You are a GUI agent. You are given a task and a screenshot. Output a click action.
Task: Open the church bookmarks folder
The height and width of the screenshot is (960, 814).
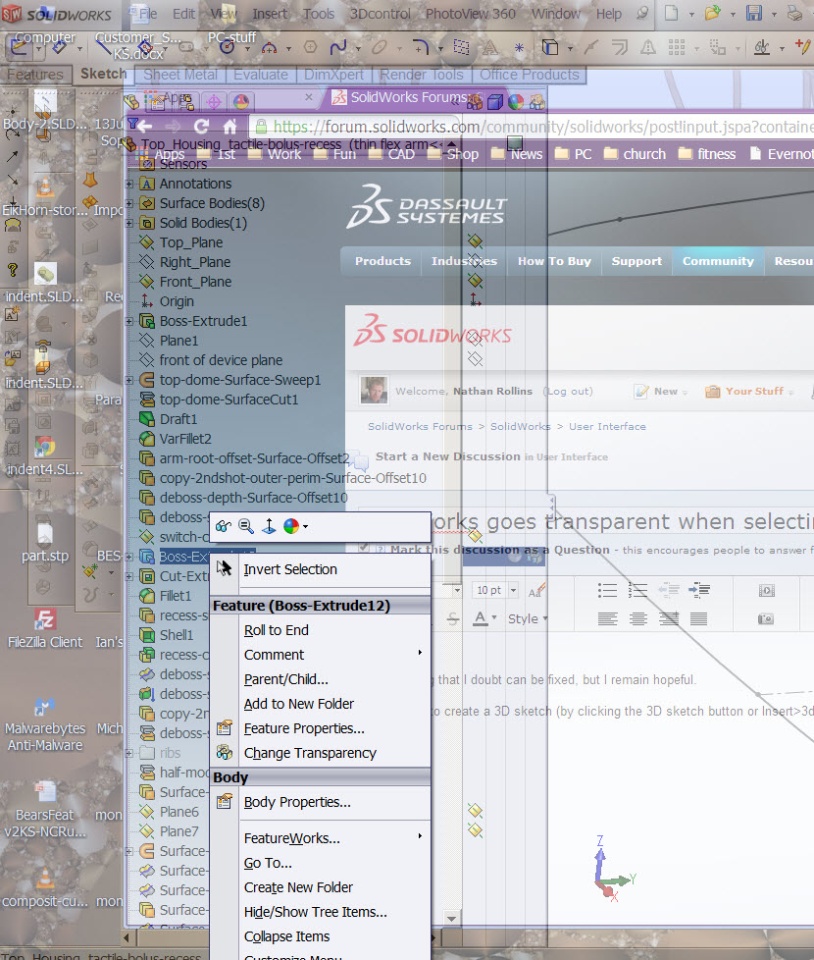pos(635,154)
